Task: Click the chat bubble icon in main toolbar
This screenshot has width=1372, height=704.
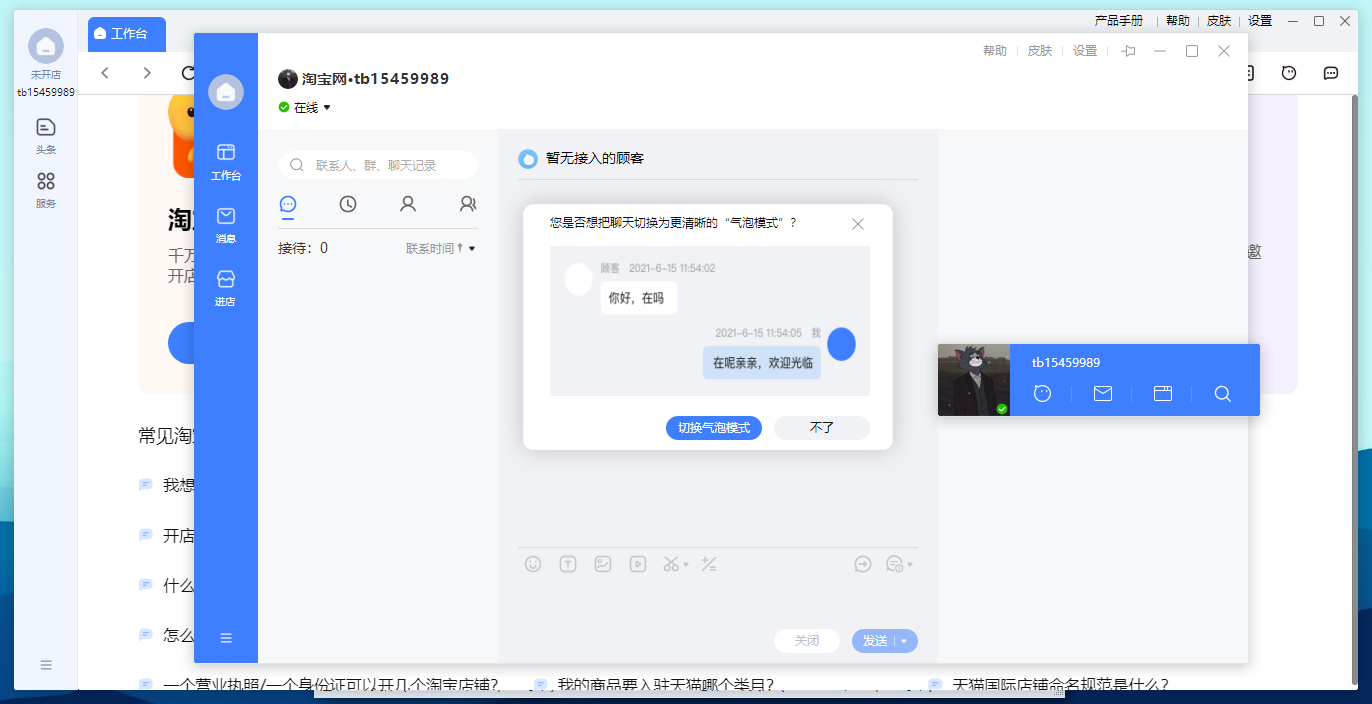Action: click(1331, 73)
